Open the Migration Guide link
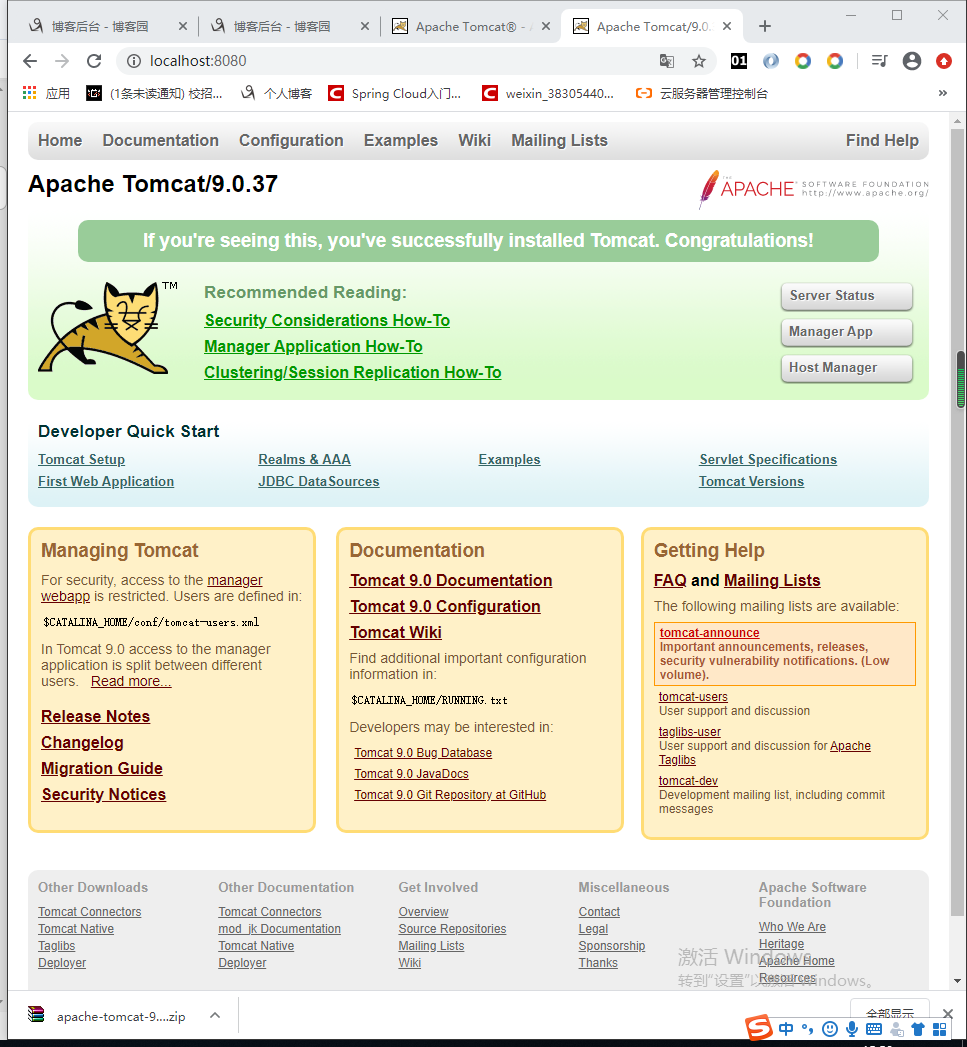The width and height of the screenshot is (967, 1047). coord(102,769)
